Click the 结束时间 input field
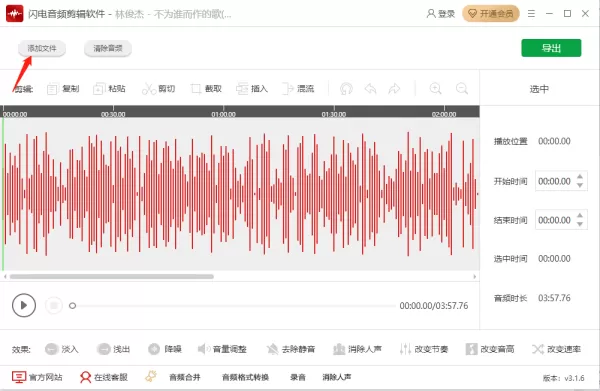Screen dimensions: 600x391 click(561, 220)
